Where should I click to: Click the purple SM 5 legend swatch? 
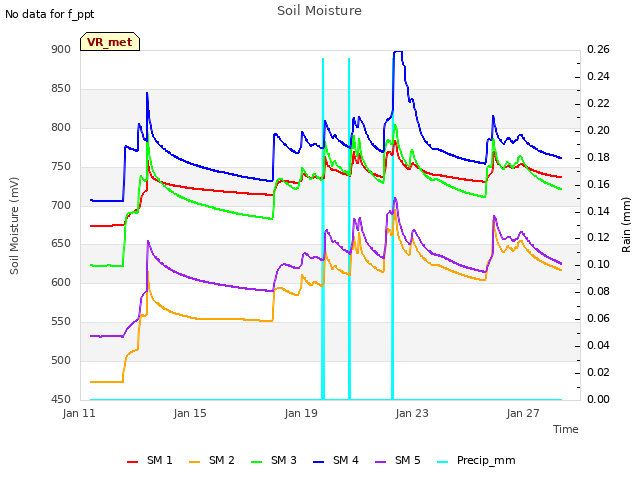(381, 462)
